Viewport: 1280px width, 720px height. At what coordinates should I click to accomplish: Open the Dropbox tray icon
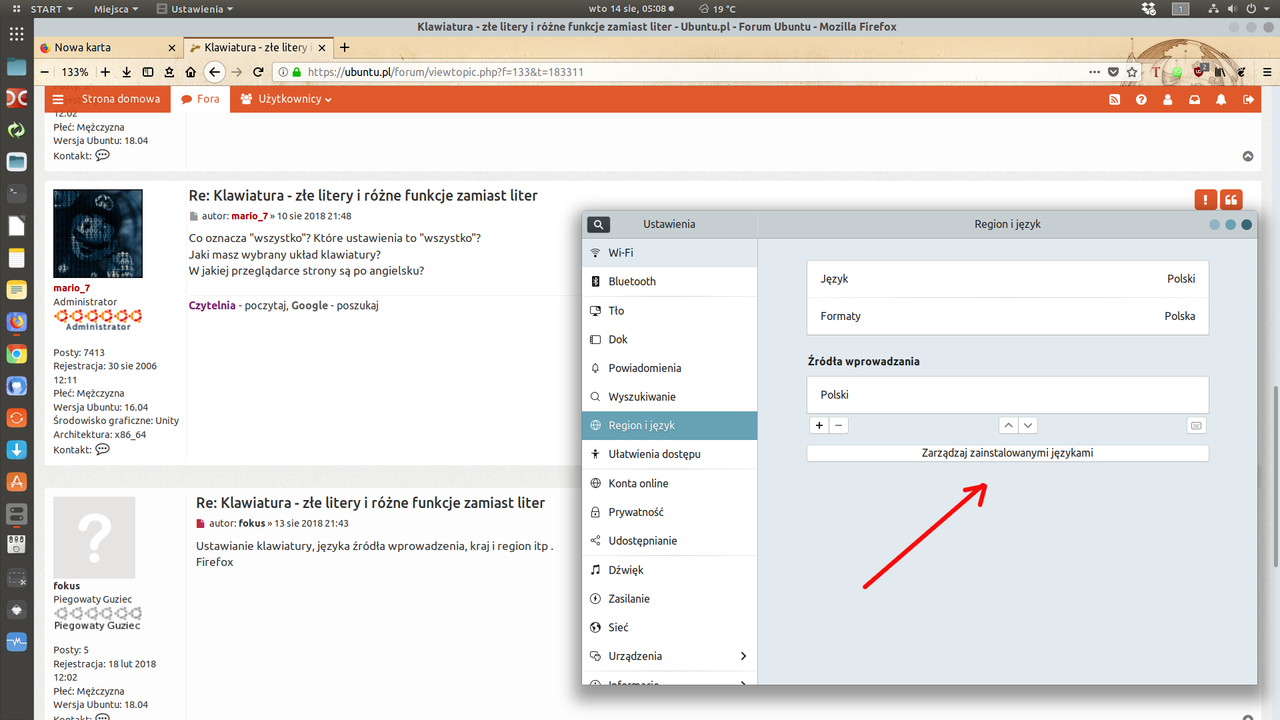click(x=1149, y=9)
